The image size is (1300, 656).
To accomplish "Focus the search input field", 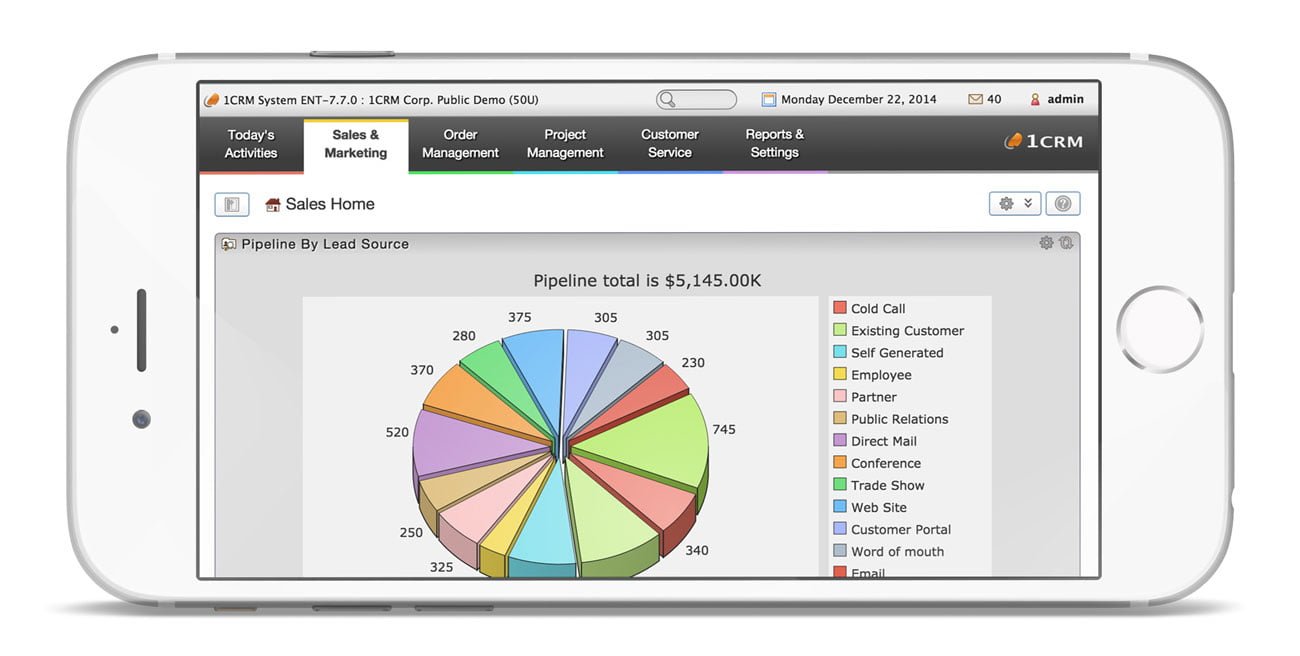I will click(696, 100).
